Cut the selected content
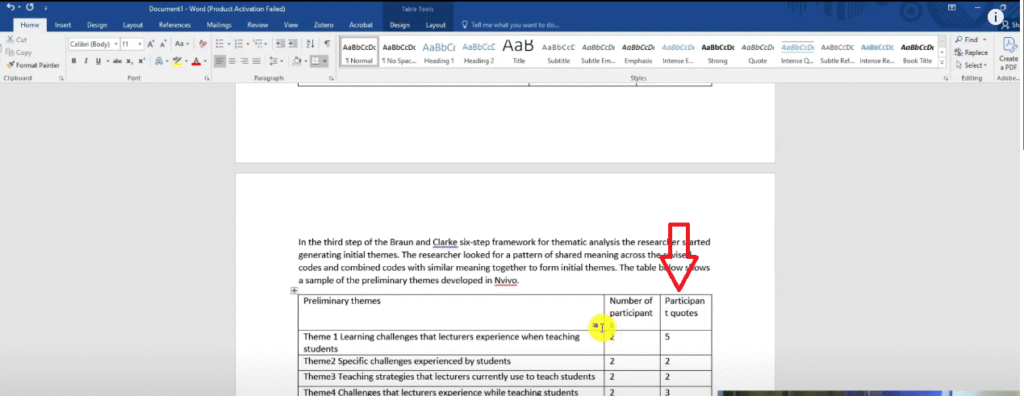Image resolution: width=1024 pixels, height=396 pixels. point(16,40)
